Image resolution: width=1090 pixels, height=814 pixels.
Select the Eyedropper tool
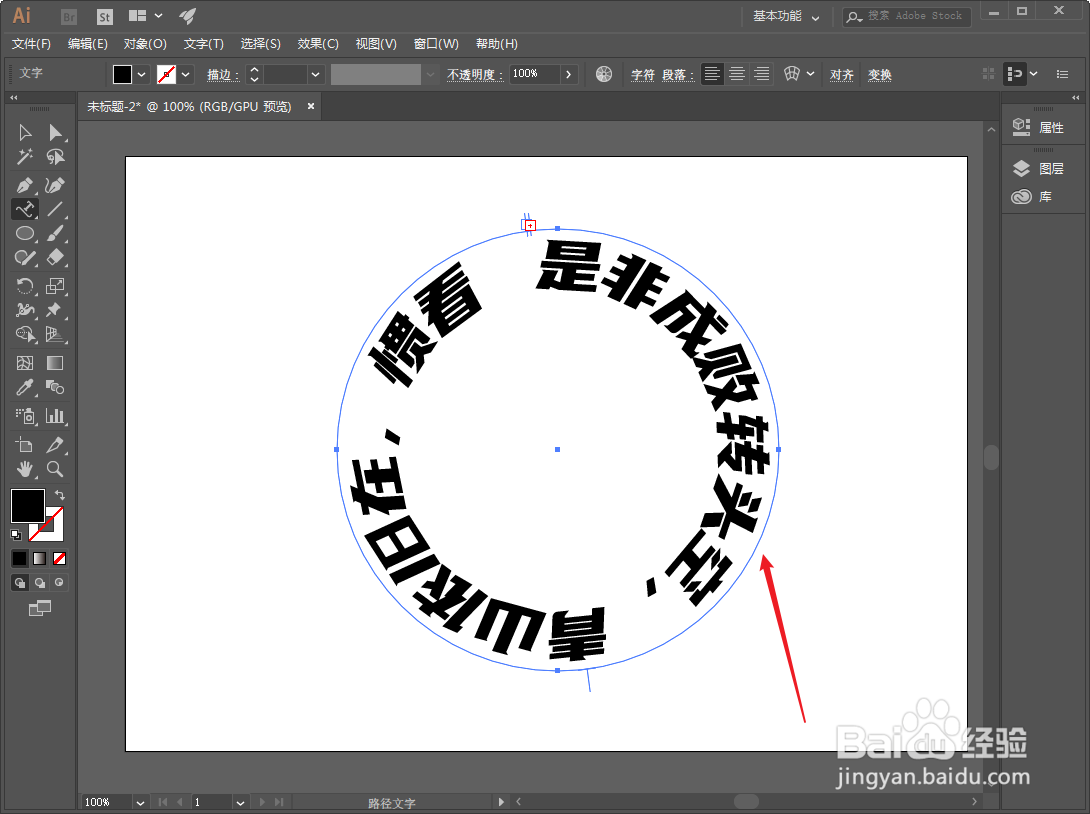(x=25, y=387)
